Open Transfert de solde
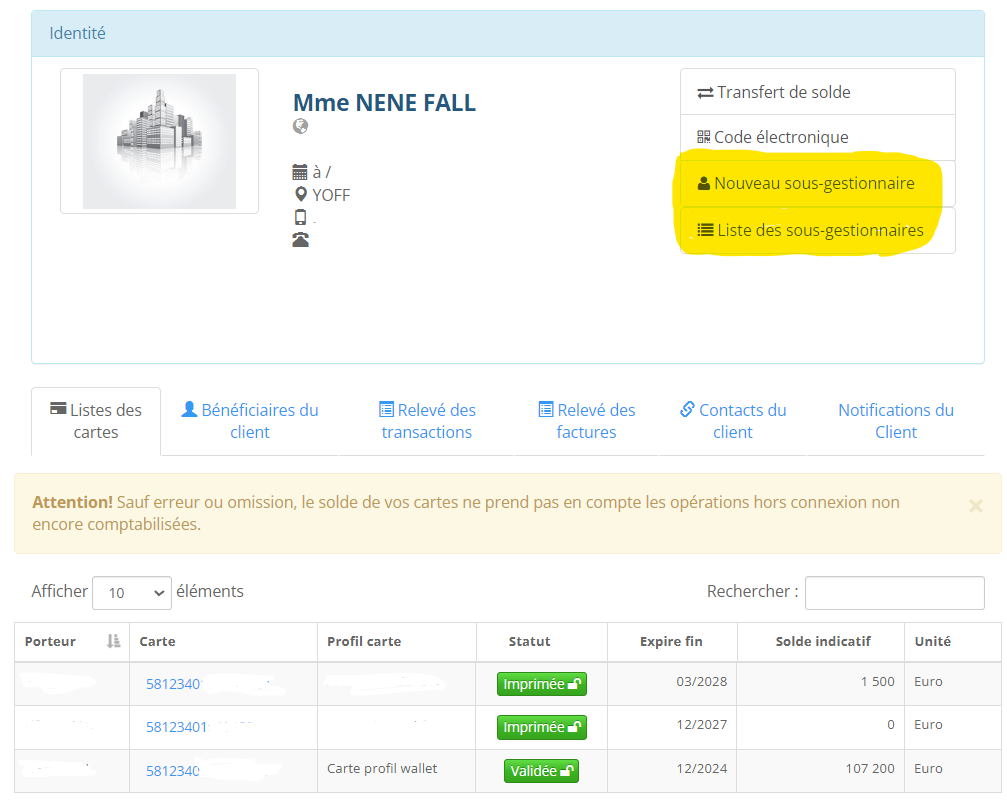Image resolution: width=1007 pixels, height=802 pixels. pyautogui.click(x=817, y=92)
